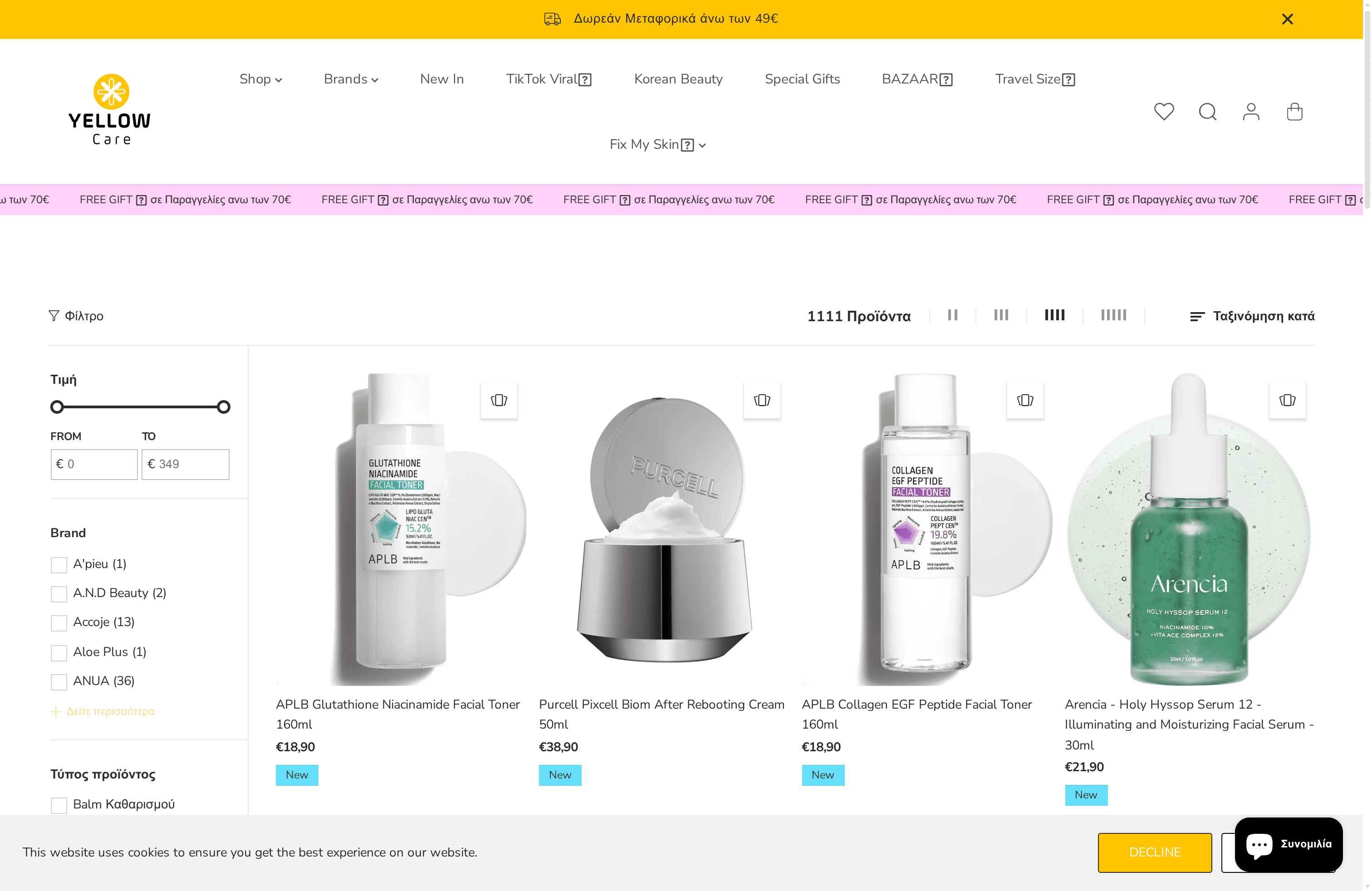This screenshot has height=891, width=1372.
Task: Switch to five-column grid view
Action: coord(1113,315)
